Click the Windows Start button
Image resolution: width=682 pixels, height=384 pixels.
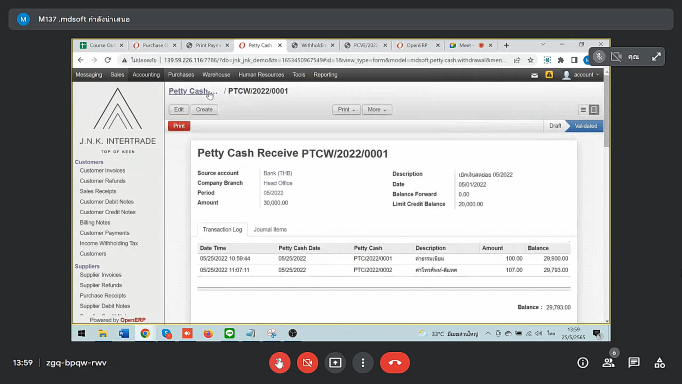tap(81, 334)
